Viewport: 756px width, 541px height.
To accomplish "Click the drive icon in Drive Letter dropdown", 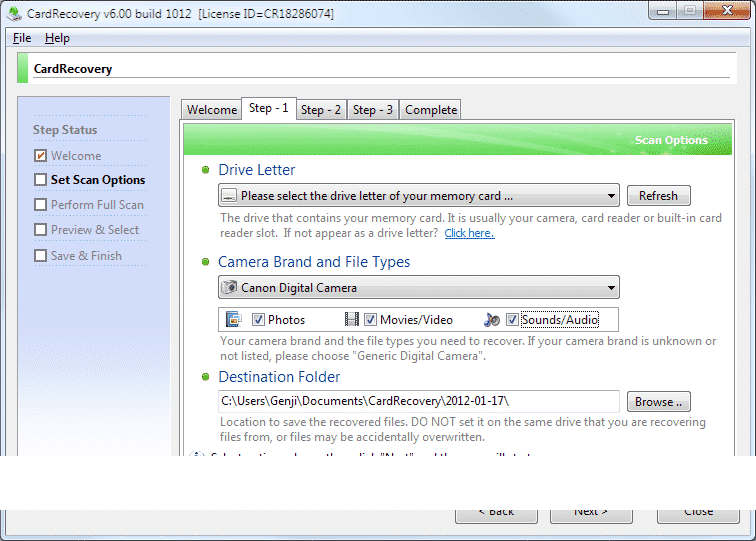I will point(229,195).
